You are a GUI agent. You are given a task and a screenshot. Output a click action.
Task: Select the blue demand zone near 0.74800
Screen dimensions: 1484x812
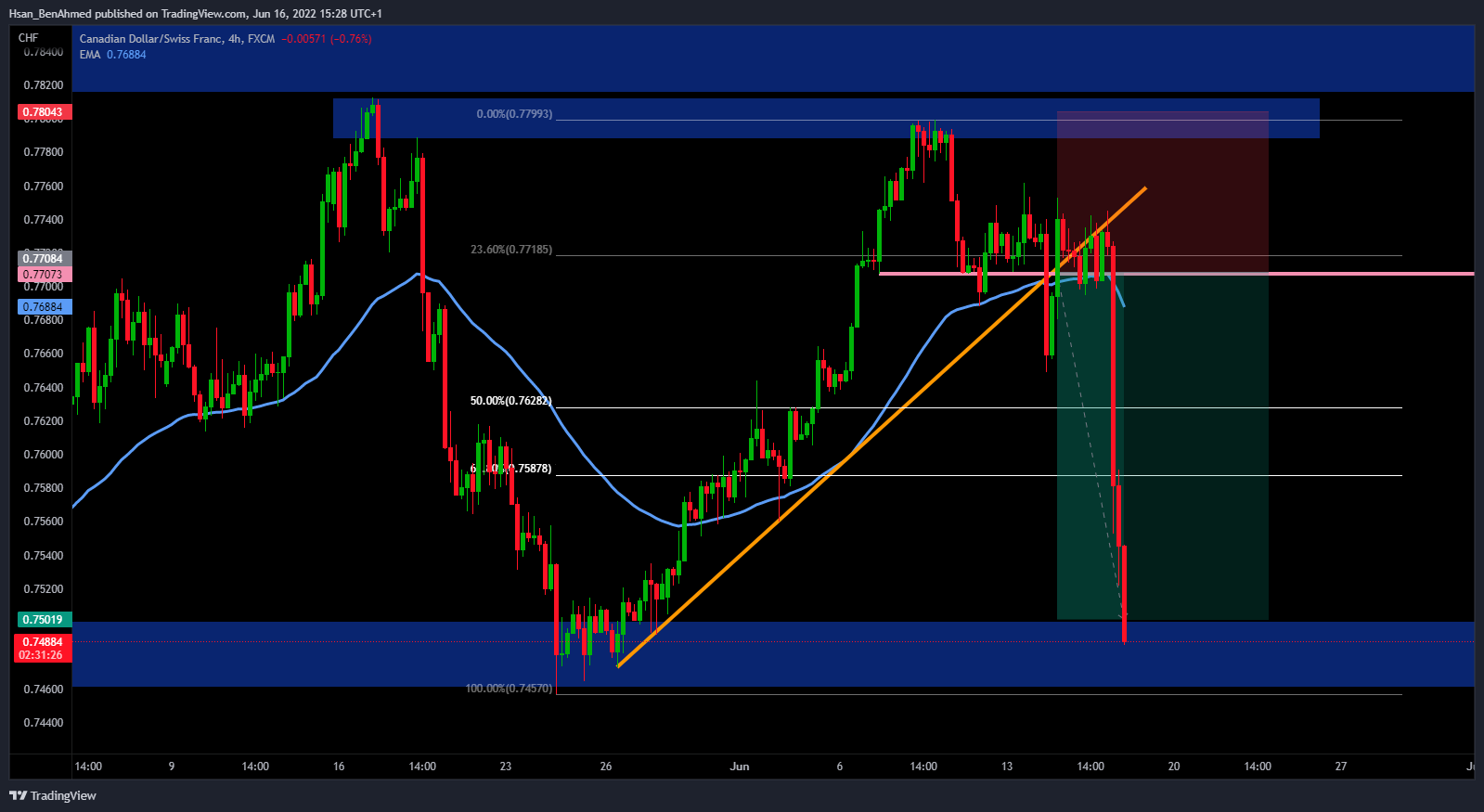click(772, 654)
